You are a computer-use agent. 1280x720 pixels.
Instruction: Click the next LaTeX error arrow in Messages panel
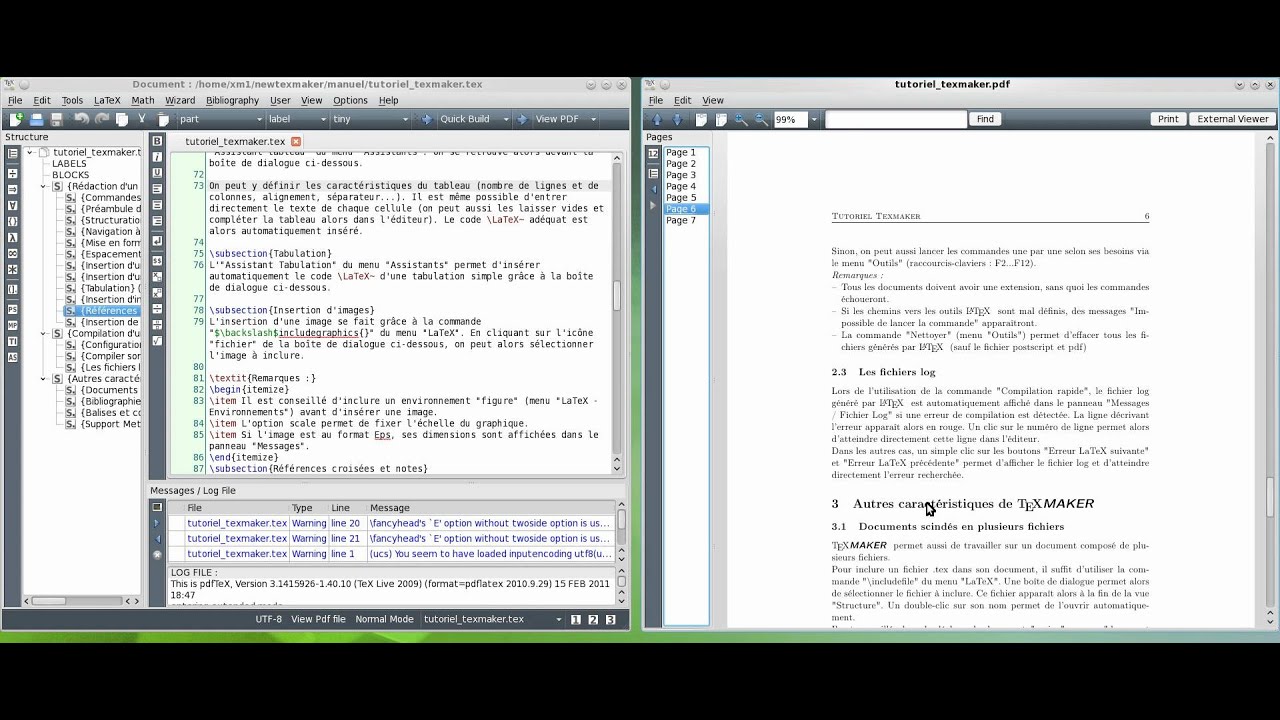pos(157,523)
